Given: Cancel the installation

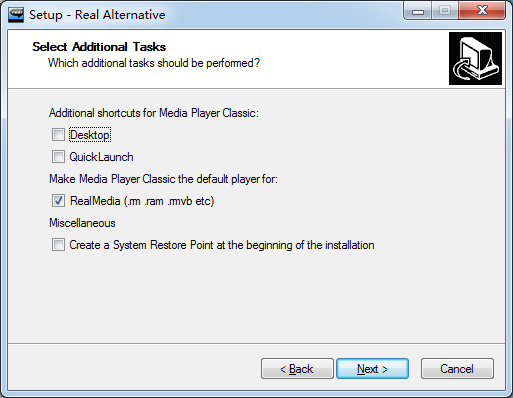Looking at the screenshot, I should (457, 369).
